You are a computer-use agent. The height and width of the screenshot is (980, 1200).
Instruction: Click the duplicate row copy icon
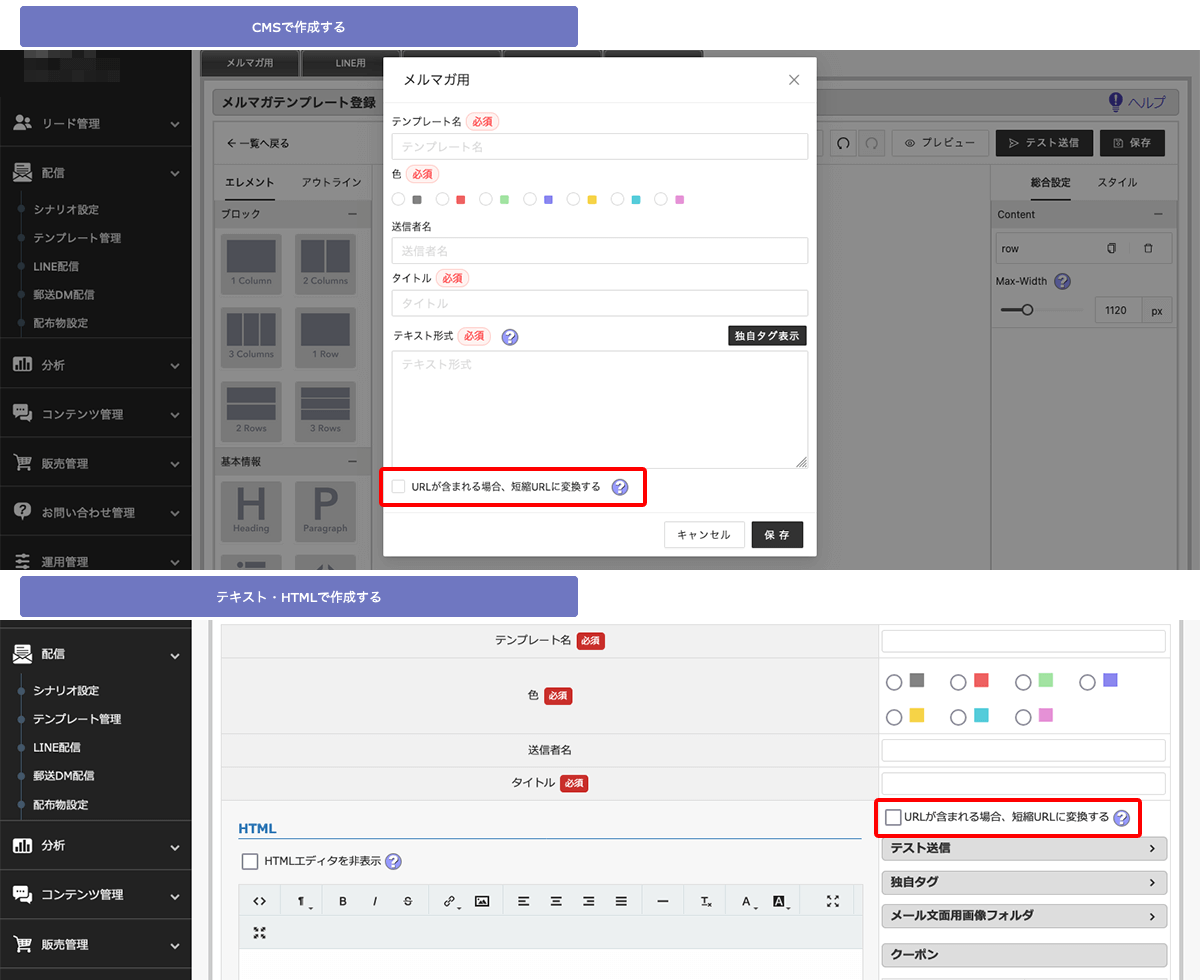pos(1111,248)
